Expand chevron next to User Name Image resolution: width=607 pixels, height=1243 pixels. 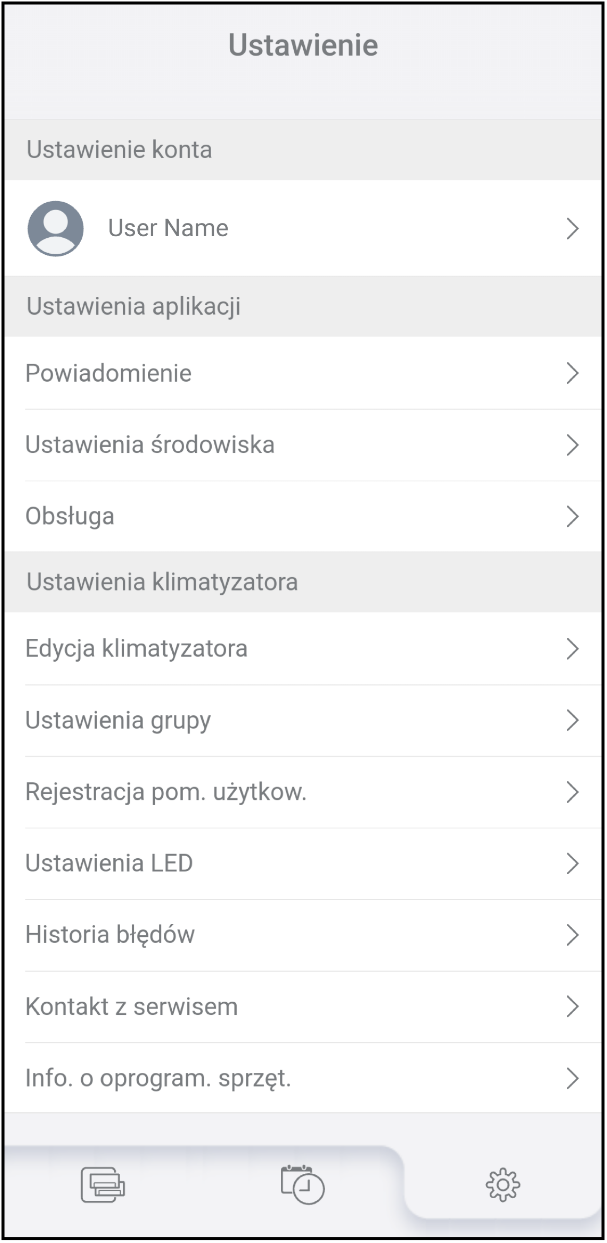point(572,229)
